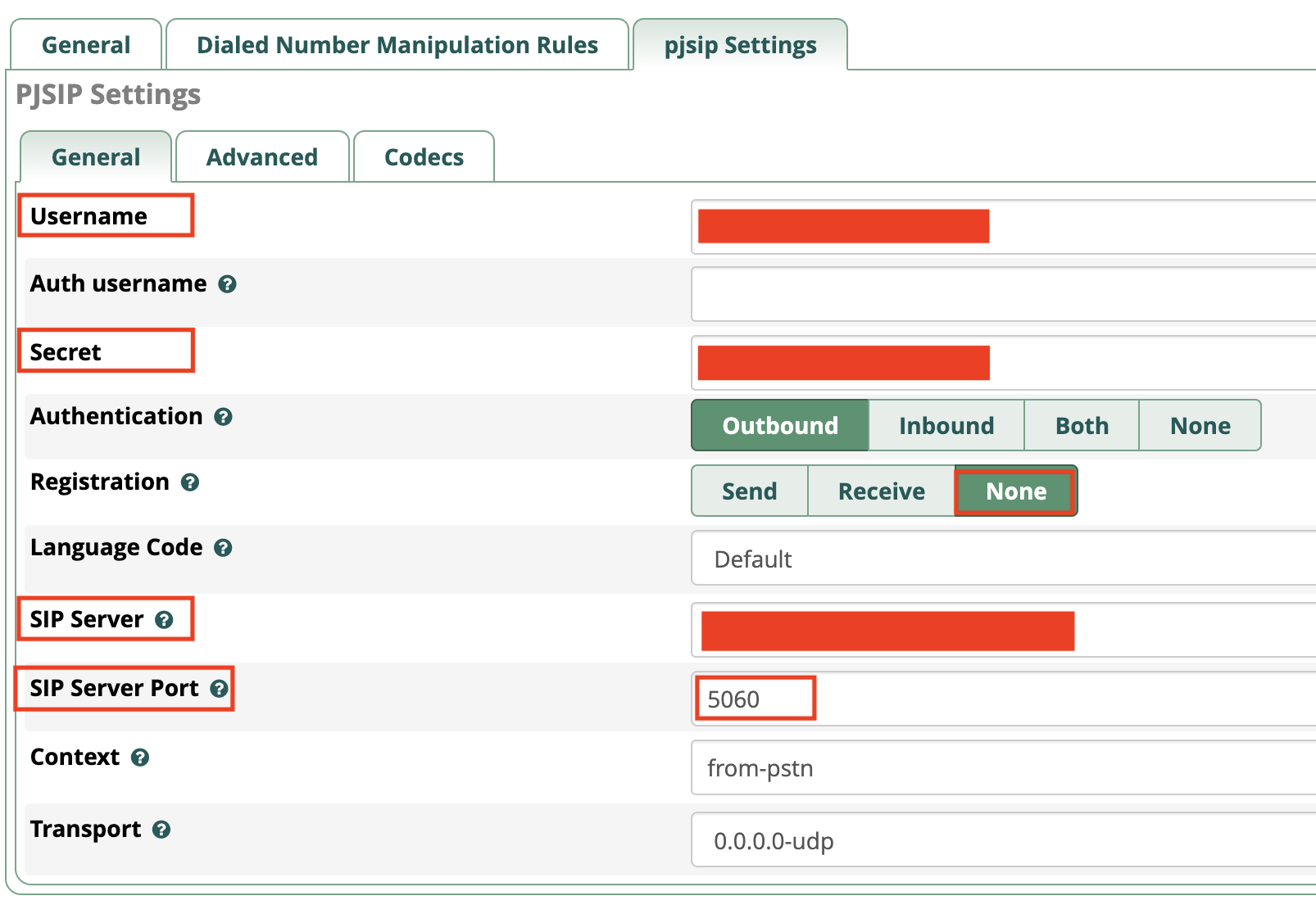1316x914 pixels.
Task: Open help tooltip for Registration
Action: (190, 482)
